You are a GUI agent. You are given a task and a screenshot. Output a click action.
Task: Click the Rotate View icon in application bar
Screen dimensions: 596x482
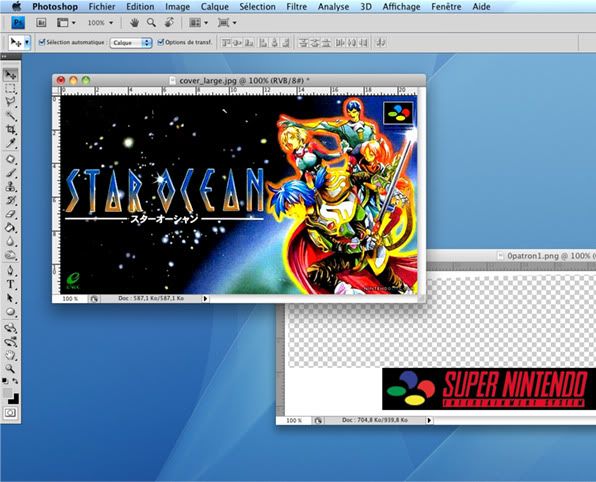coord(169,23)
